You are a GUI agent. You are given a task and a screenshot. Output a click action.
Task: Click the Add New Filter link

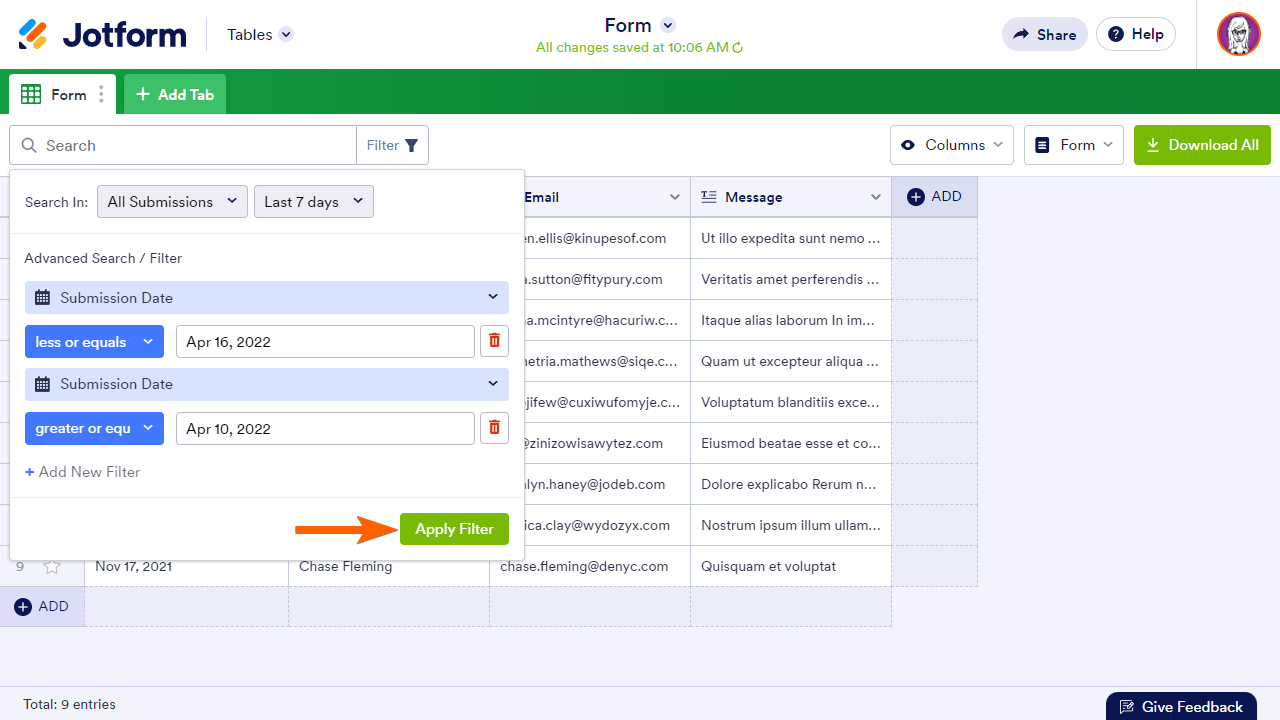(83, 472)
